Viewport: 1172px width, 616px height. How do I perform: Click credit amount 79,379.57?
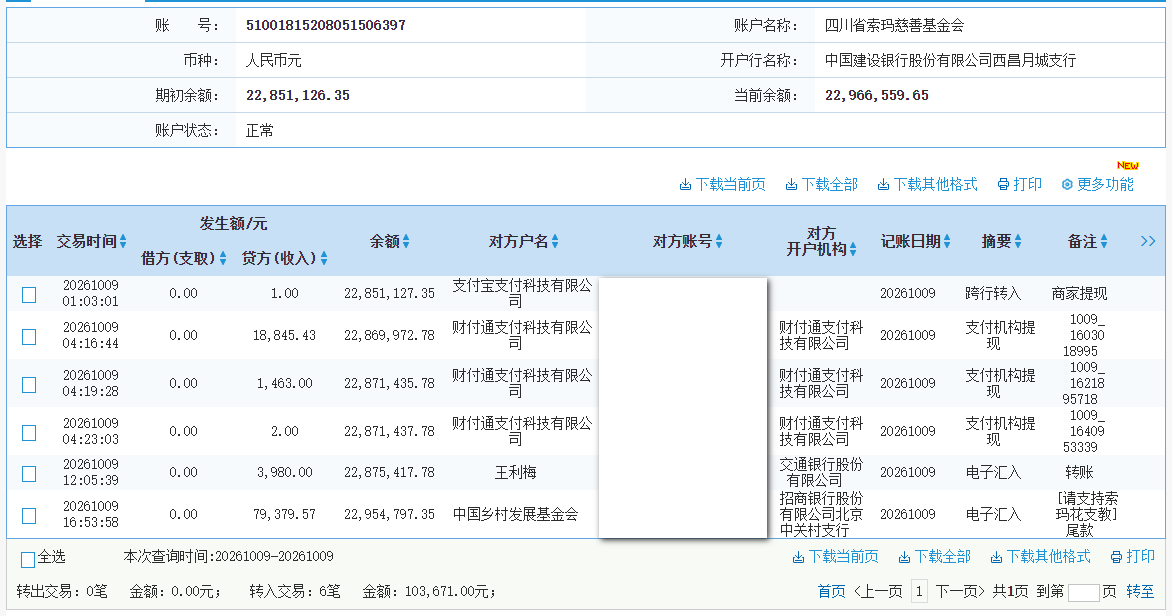click(x=284, y=514)
